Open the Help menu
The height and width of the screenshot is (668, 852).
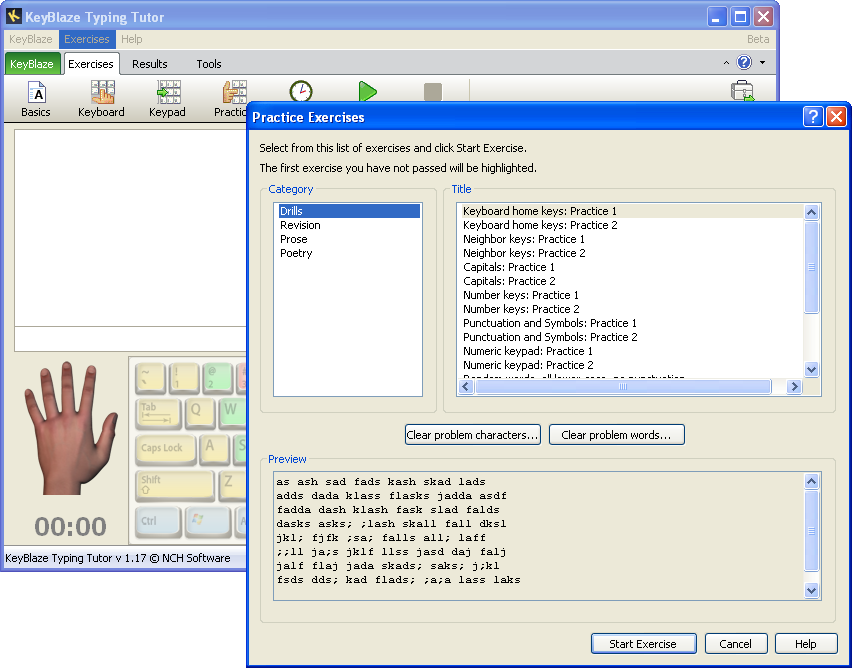131,39
